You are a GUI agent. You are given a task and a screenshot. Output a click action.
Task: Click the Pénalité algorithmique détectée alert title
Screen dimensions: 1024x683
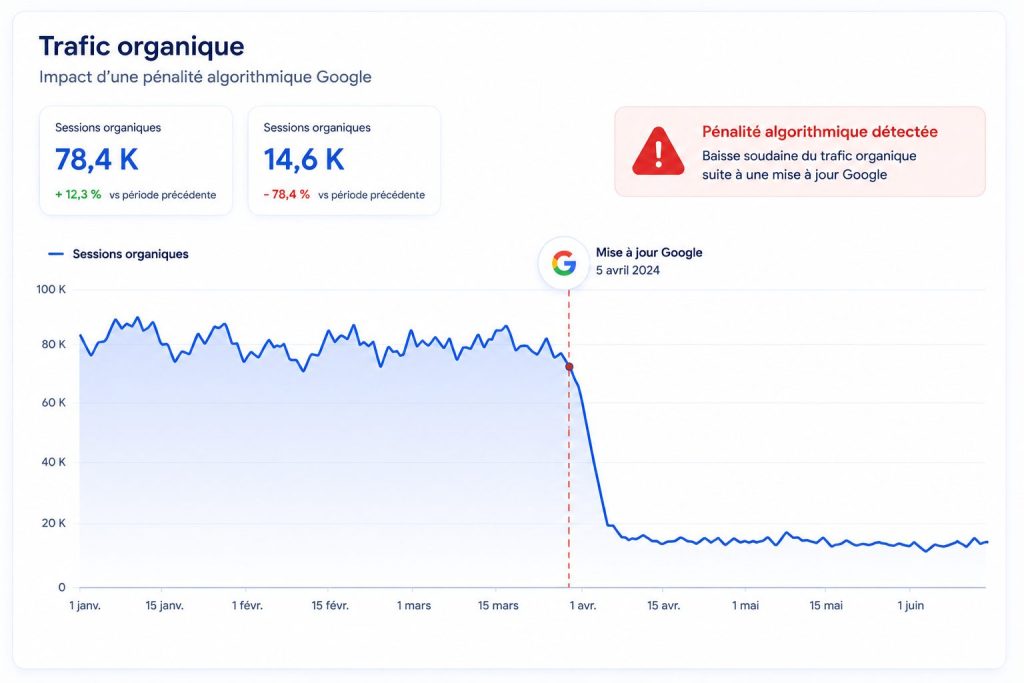pos(820,131)
